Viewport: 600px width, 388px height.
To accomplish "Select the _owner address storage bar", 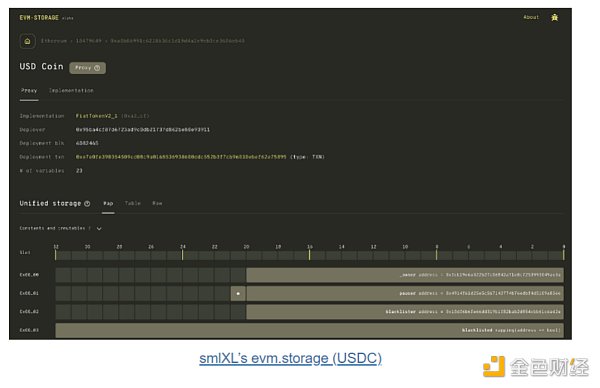I will (x=405, y=275).
